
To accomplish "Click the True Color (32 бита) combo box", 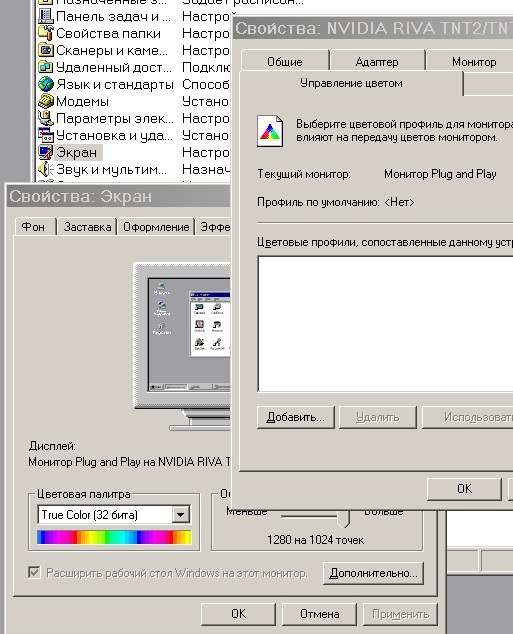I will 114,515.
